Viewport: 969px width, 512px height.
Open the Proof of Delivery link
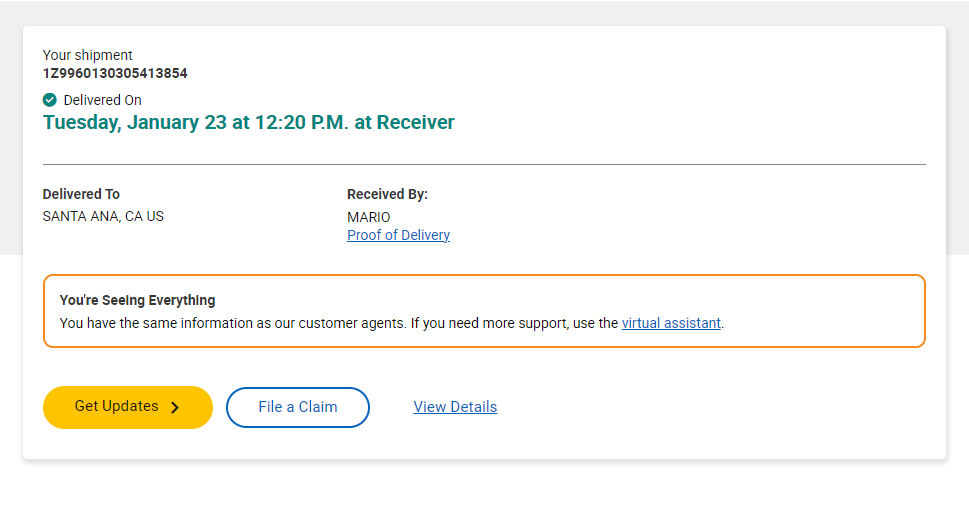pos(398,235)
